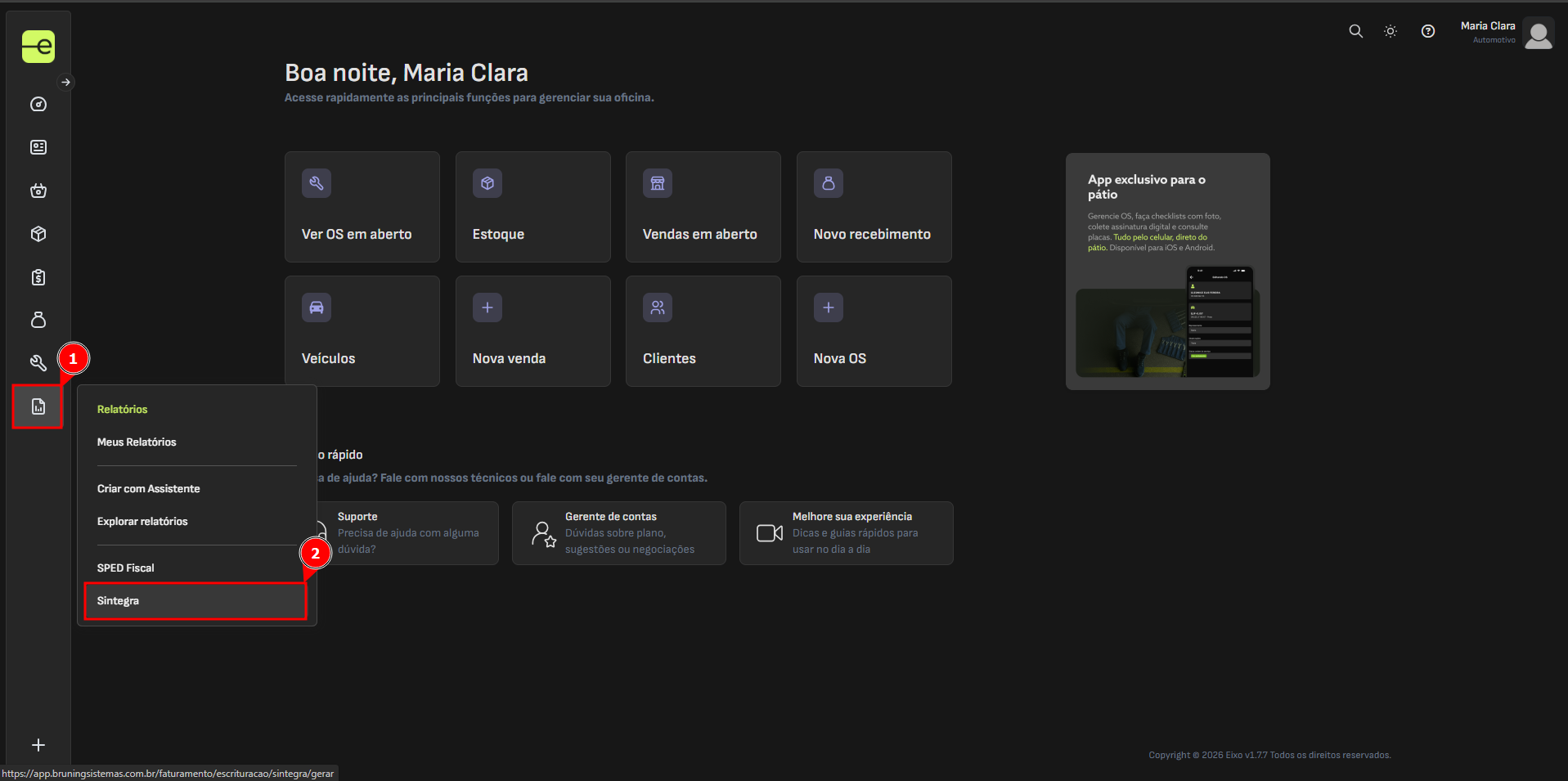1568x781 pixels.
Task: Open the Ver OS em aberto card
Action: click(x=362, y=207)
